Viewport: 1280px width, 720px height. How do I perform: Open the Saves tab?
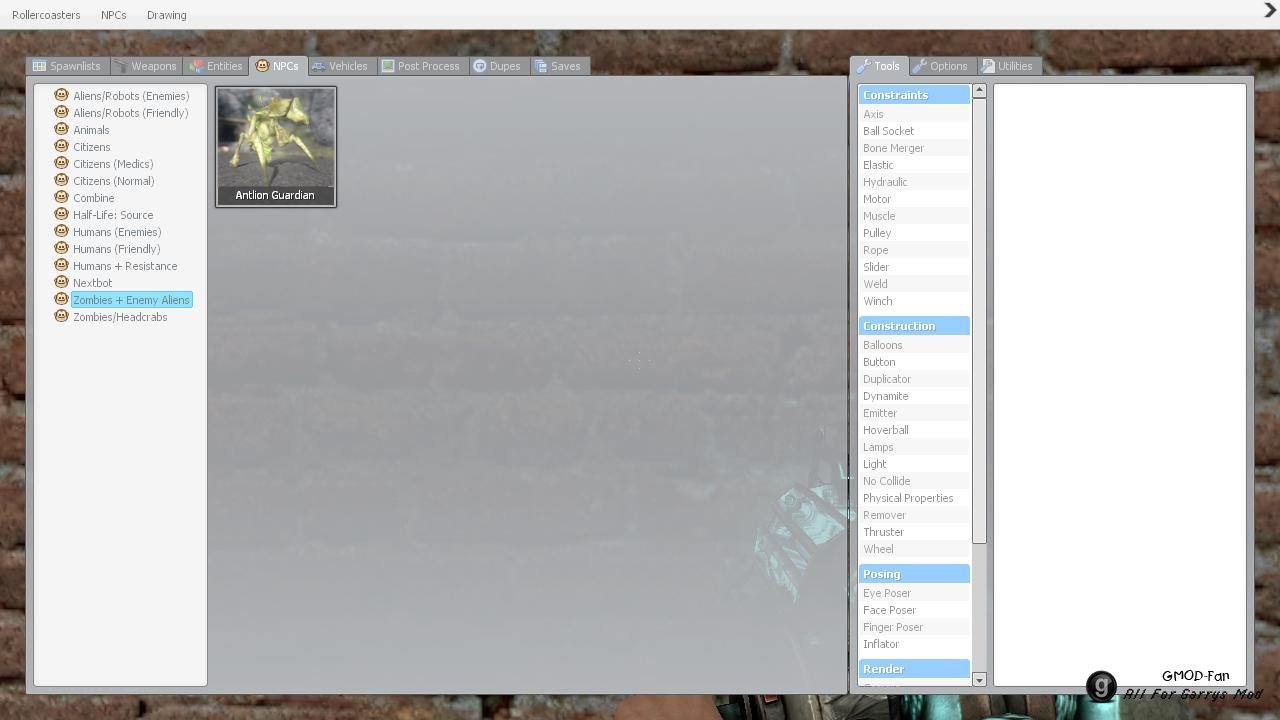pyautogui.click(x=558, y=66)
